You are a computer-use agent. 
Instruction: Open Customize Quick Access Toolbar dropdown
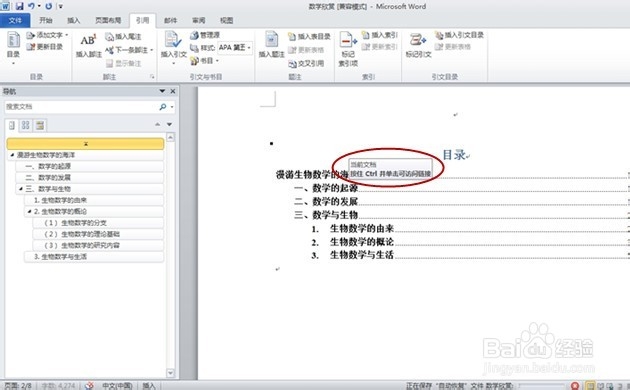coord(61,6)
